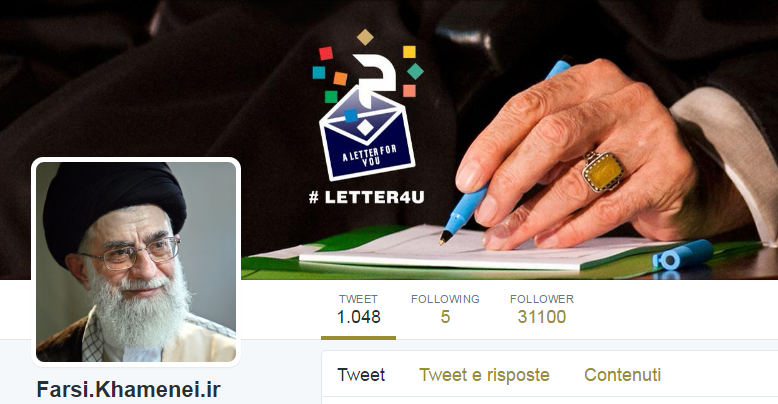The width and height of the screenshot is (778, 404).
Task: Click the #LETTER4U hashtag text
Action: 367,198
